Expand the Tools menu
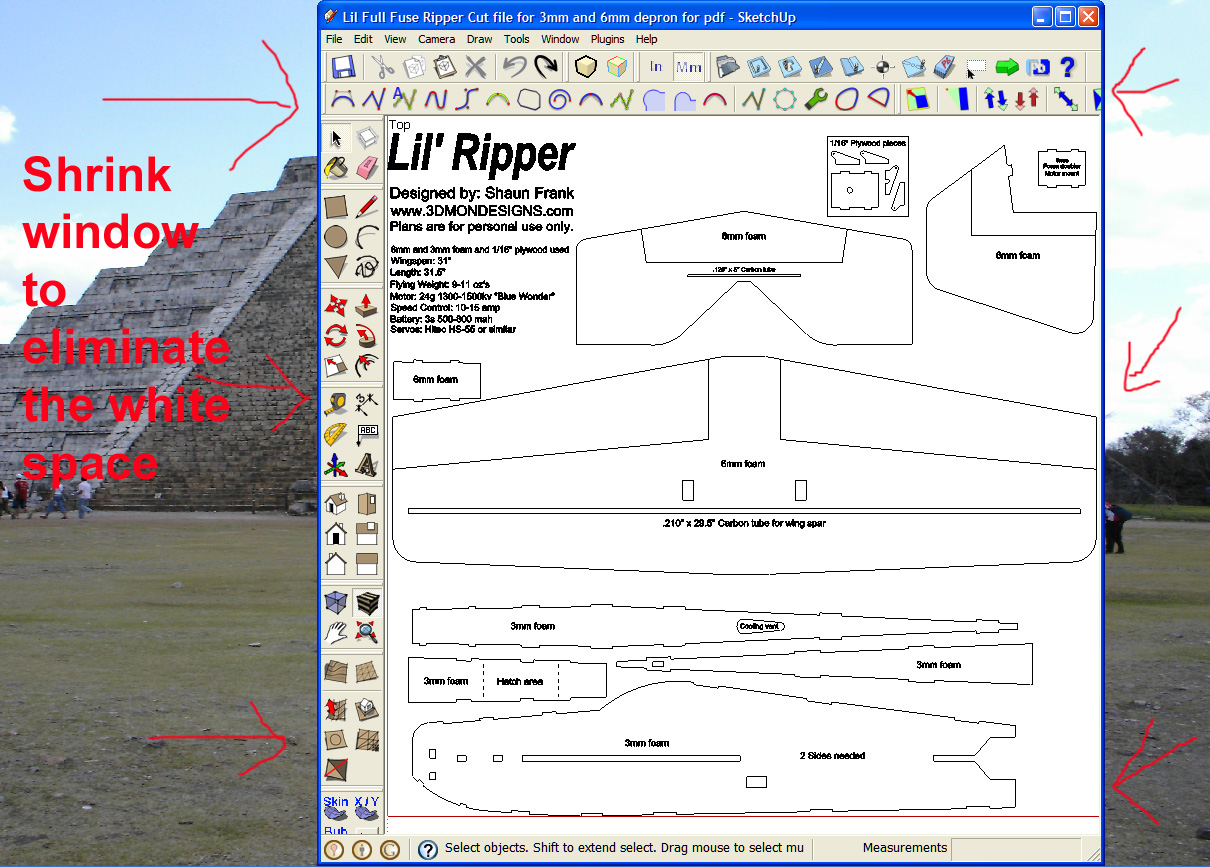Image resolution: width=1210 pixels, height=867 pixels. pos(517,39)
